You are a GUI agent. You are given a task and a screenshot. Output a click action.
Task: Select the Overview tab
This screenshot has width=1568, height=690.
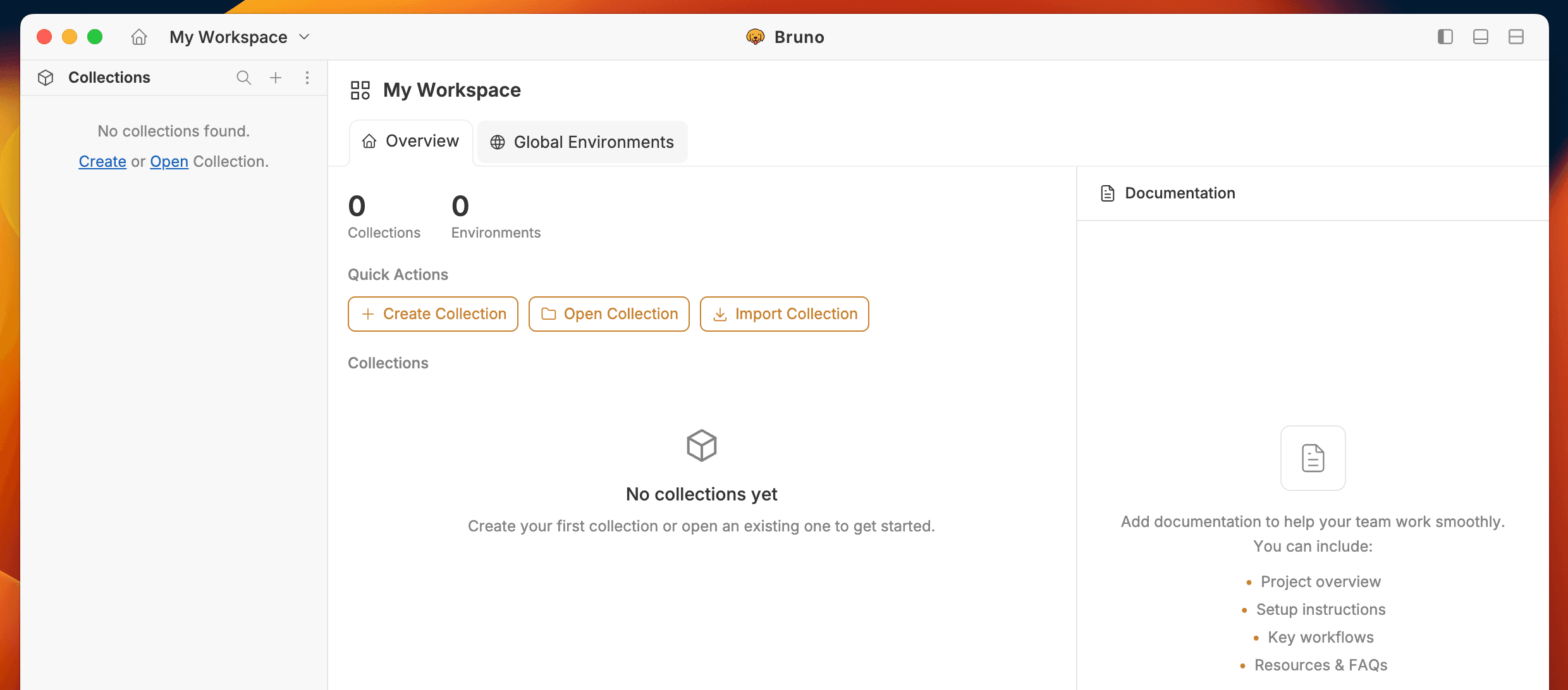tap(411, 141)
